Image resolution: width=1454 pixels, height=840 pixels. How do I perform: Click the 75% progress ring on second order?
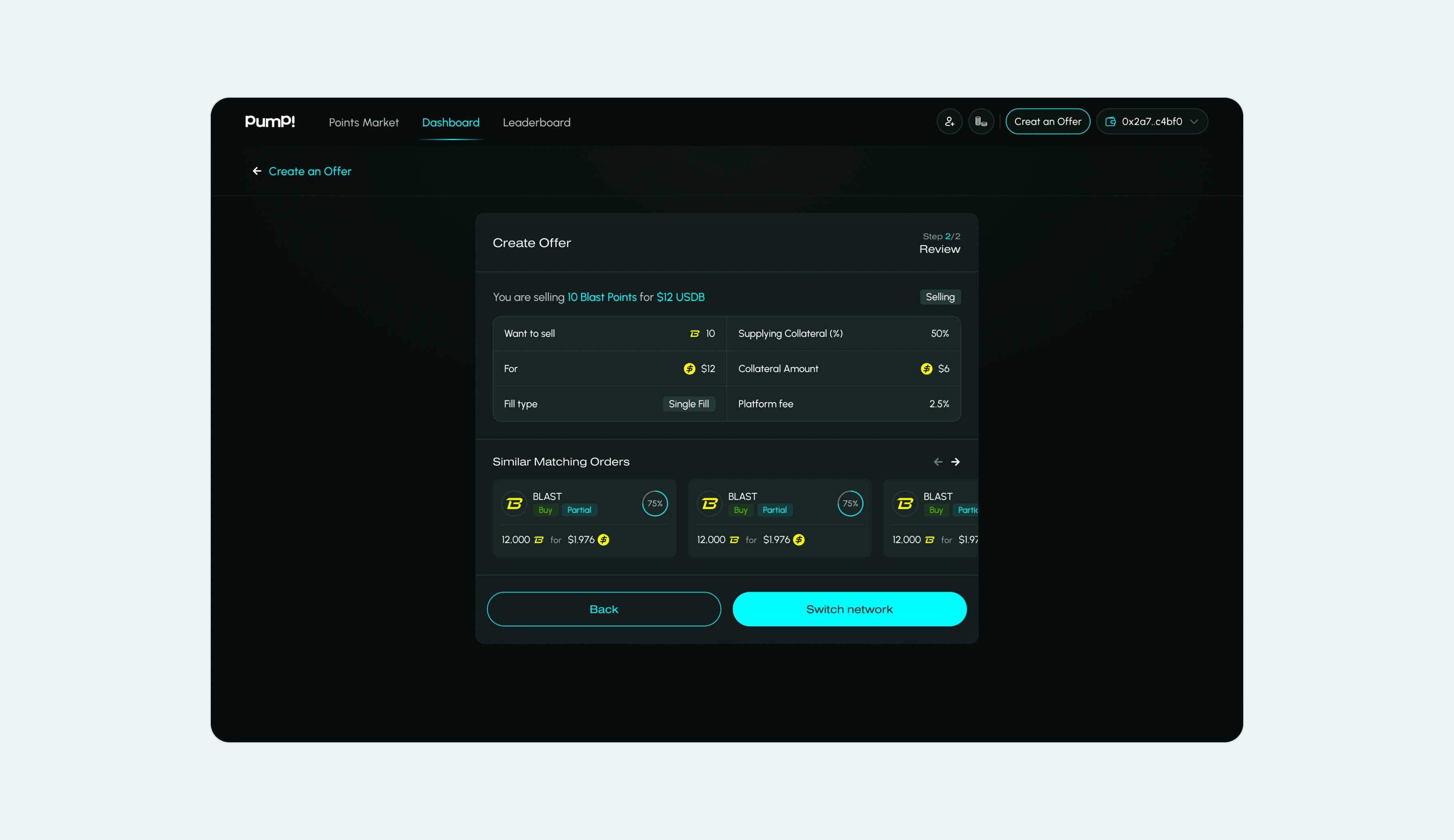pyautogui.click(x=851, y=504)
